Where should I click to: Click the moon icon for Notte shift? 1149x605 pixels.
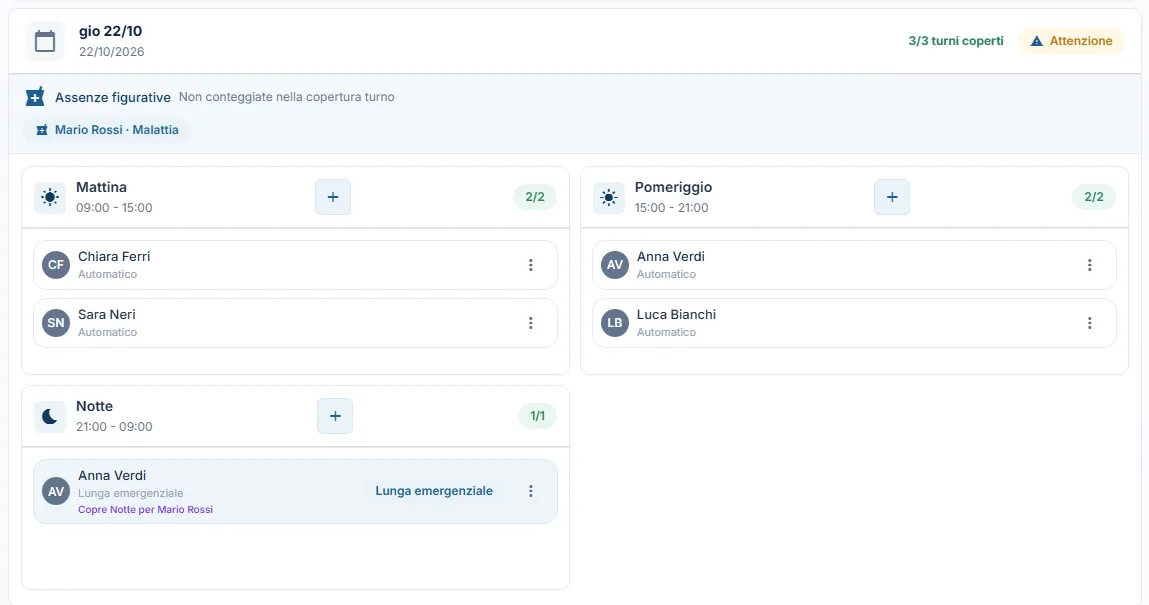tap(50, 416)
